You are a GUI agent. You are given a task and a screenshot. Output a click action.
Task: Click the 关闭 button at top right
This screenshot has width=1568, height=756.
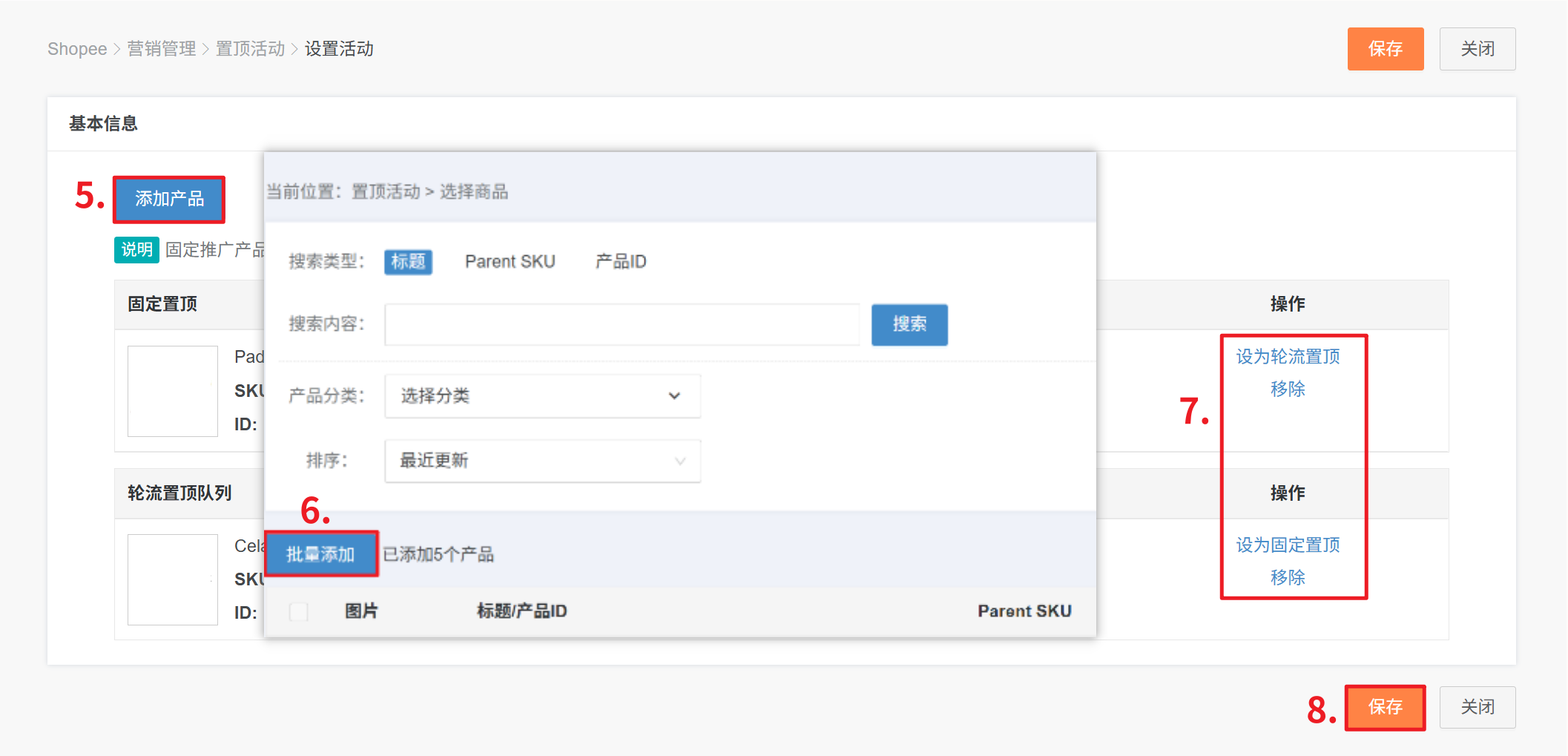(1477, 49)
